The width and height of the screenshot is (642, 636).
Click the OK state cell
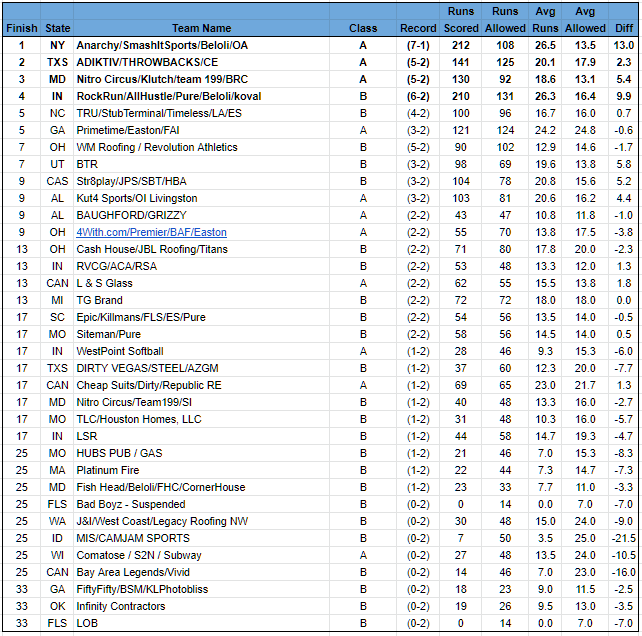pos(57,606)
